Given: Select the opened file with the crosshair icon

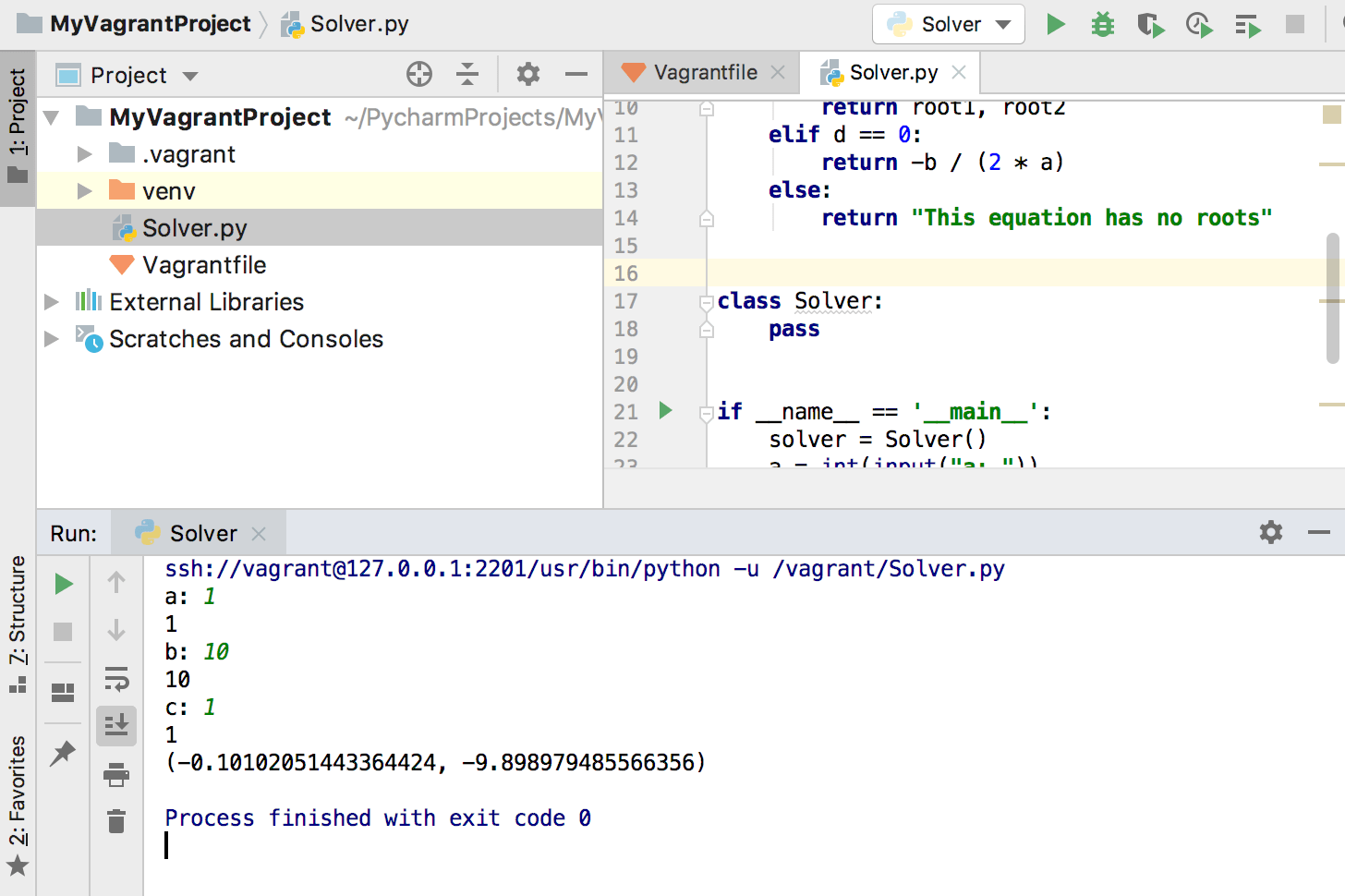Looking at the screenshot, I should (x=418, y=75).
